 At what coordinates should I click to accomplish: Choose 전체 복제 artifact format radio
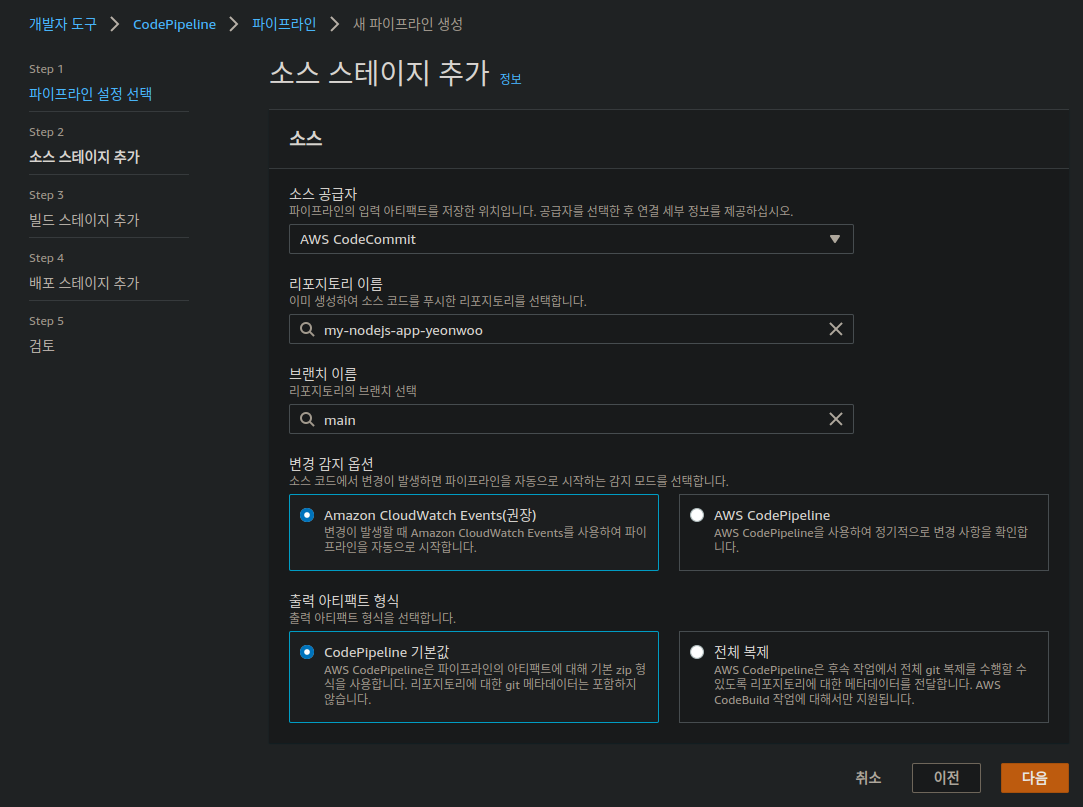697,652
